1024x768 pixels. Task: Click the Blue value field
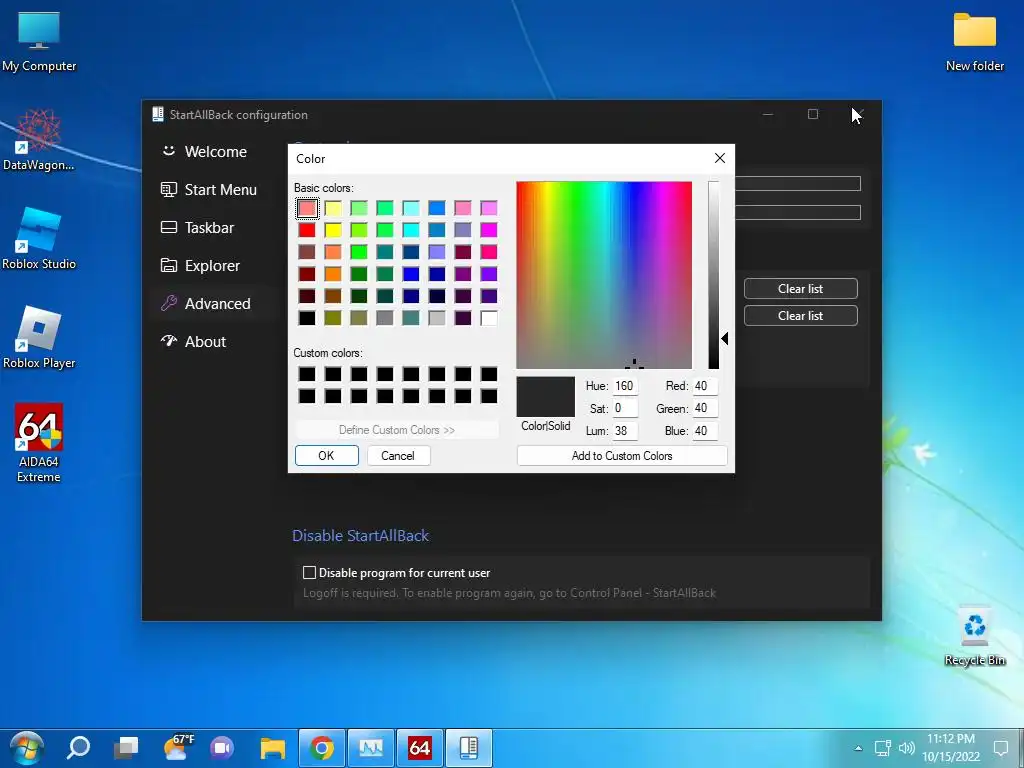[x=705, y=430]
